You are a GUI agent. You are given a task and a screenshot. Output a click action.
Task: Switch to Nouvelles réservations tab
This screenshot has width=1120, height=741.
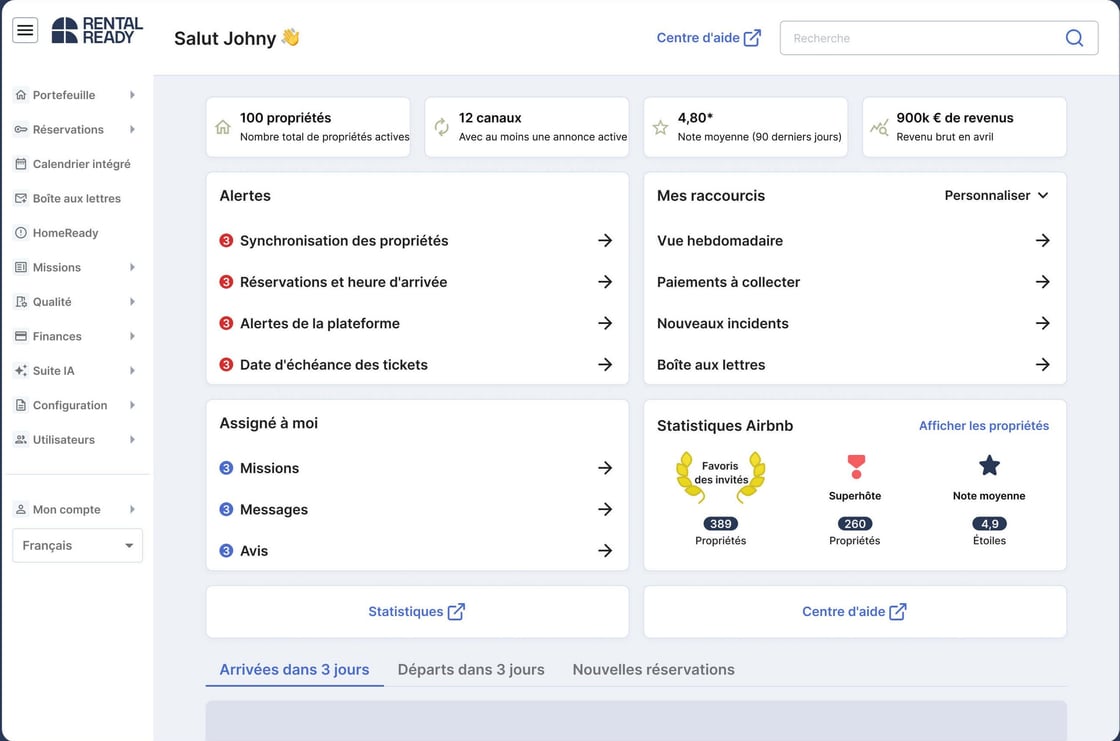tap(654, 670)
